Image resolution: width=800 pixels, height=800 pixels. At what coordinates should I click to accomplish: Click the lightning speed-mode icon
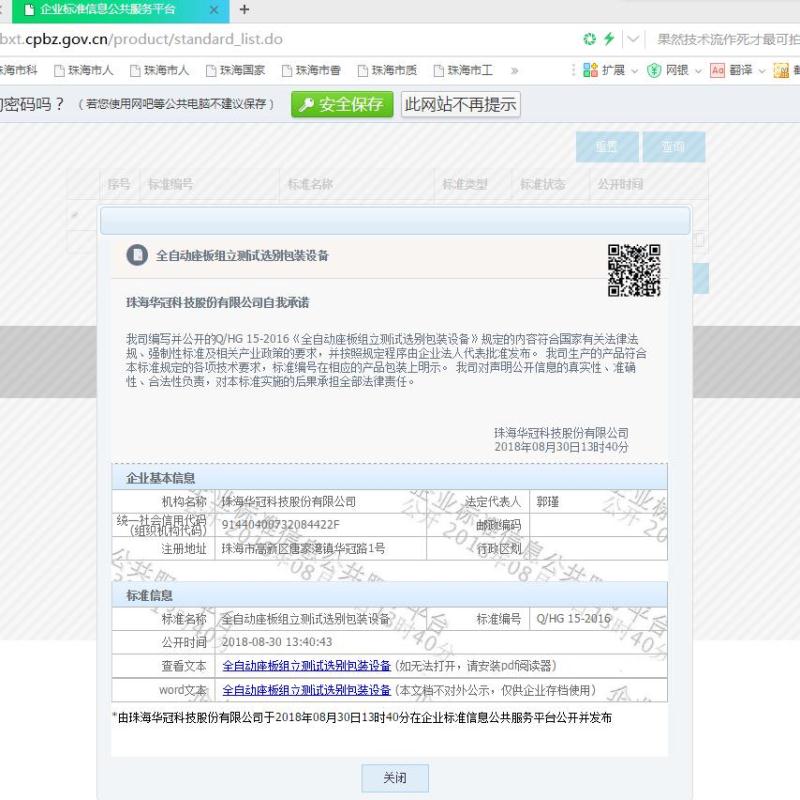[609, 39]
